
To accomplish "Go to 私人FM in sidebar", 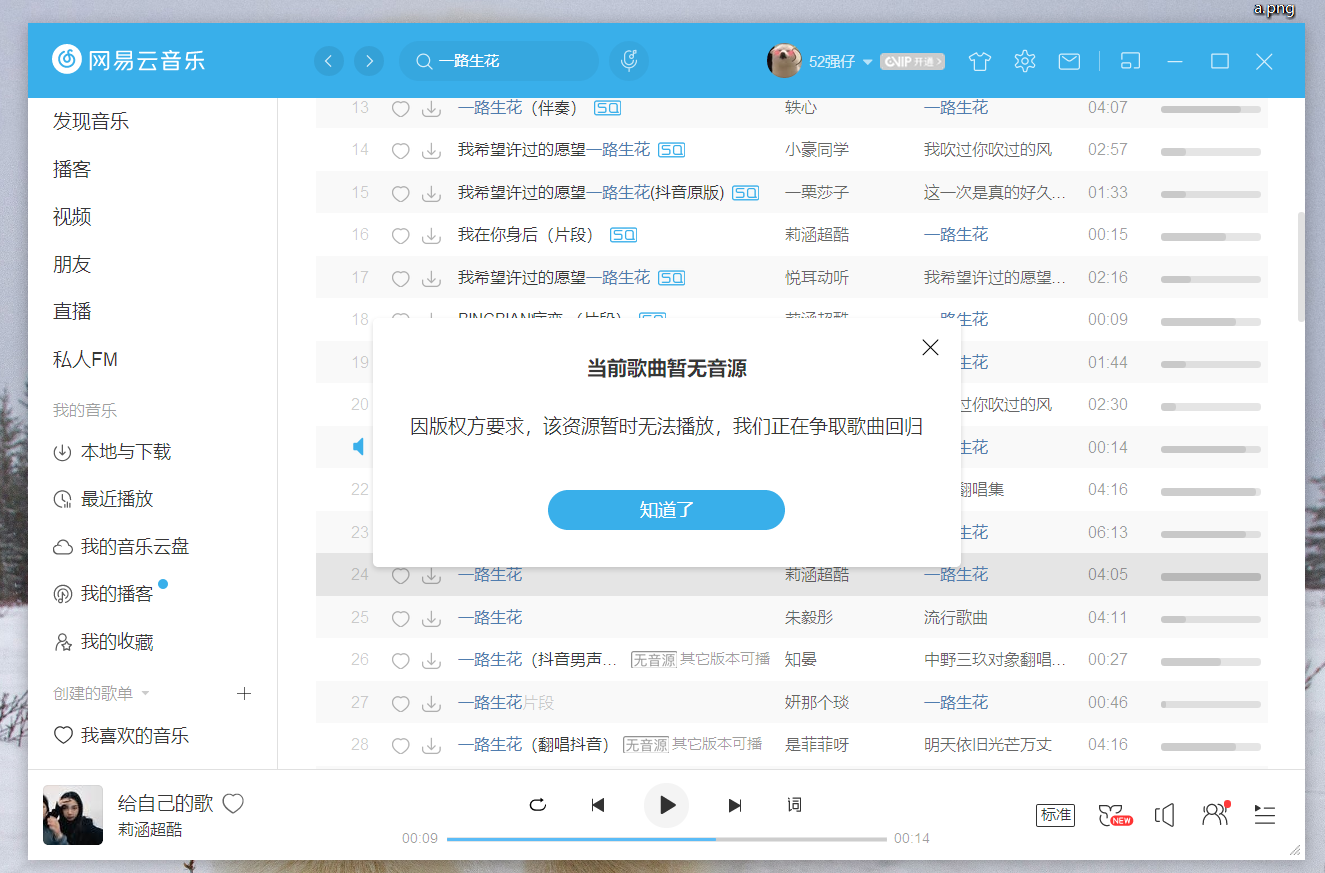I will pyautogui.click(x=85, y=359).
